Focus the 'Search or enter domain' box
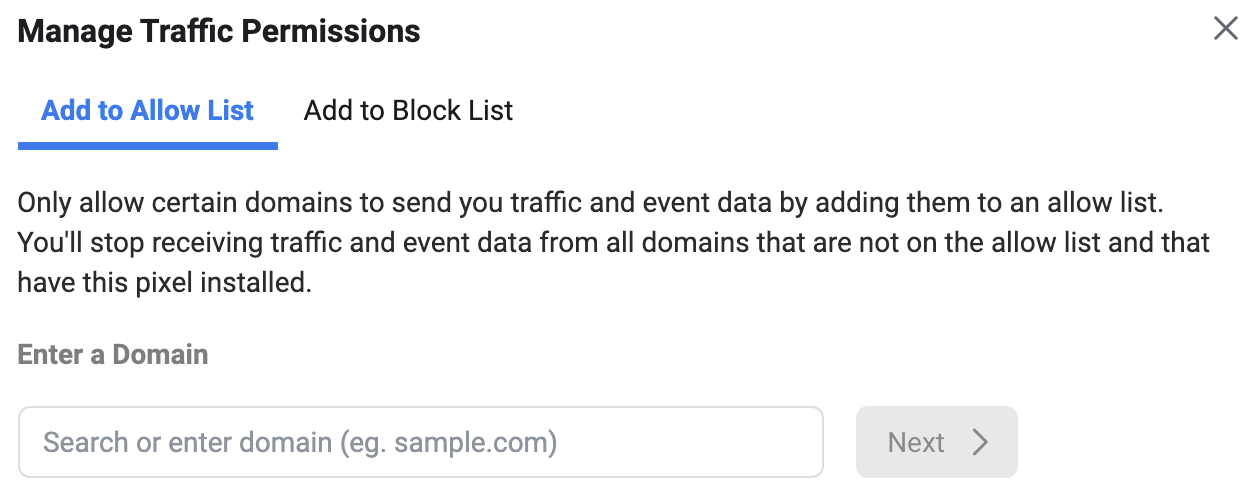Viewport: 1252px width, 494px height. tap(420, 442)
